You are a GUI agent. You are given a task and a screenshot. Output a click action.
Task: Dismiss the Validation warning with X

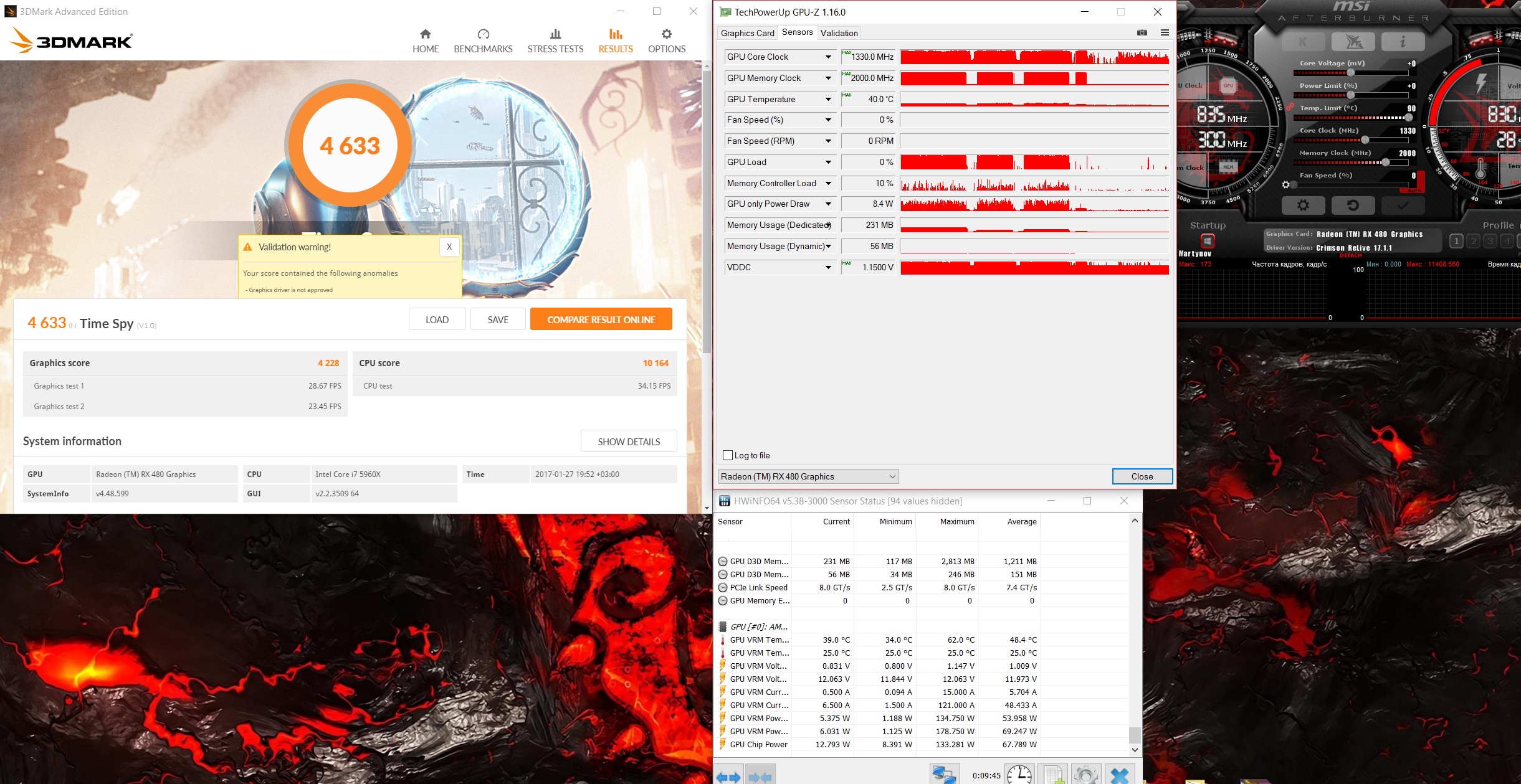tap(449, 247)
